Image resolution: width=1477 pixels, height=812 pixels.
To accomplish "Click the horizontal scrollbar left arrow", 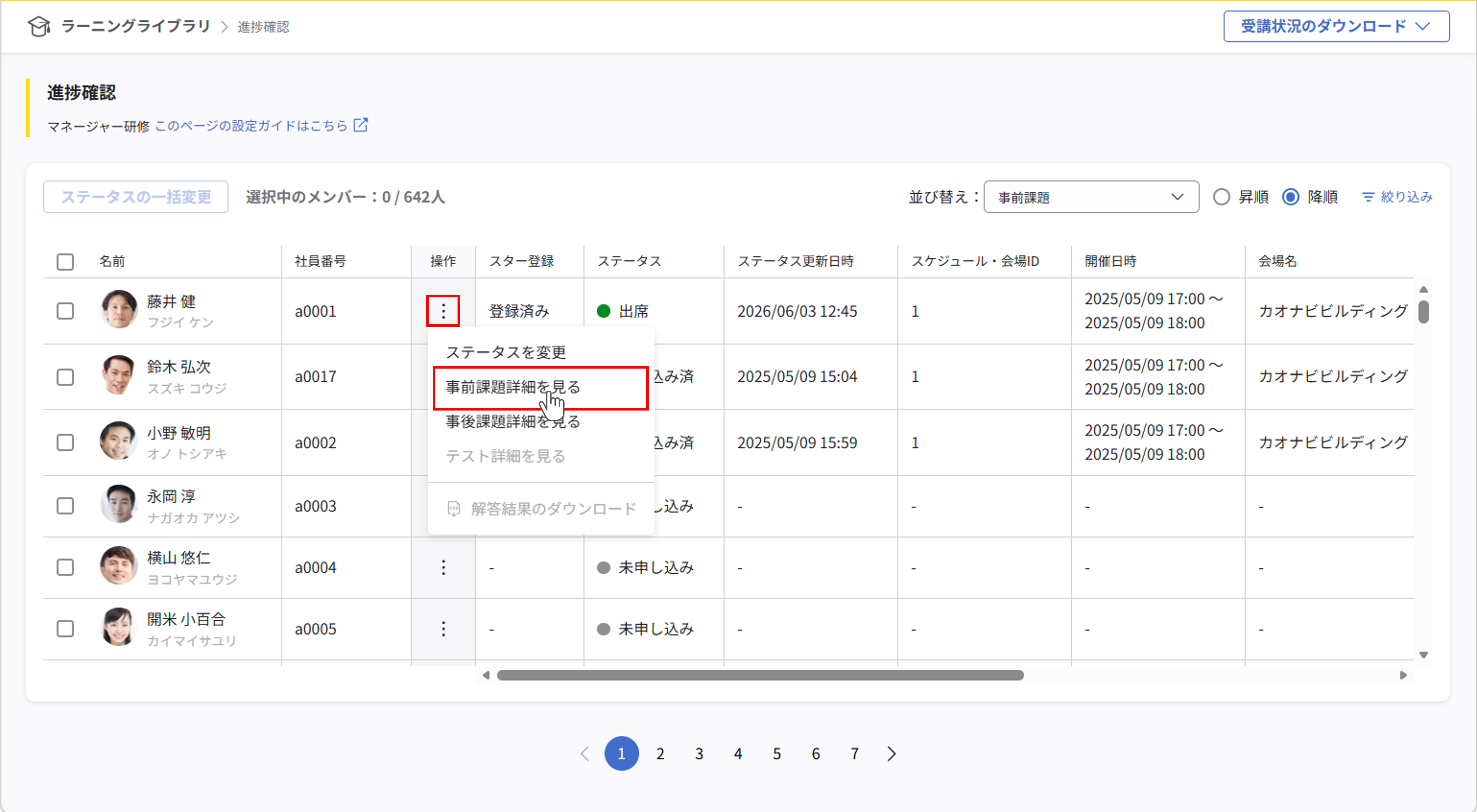I will point(486,675).
